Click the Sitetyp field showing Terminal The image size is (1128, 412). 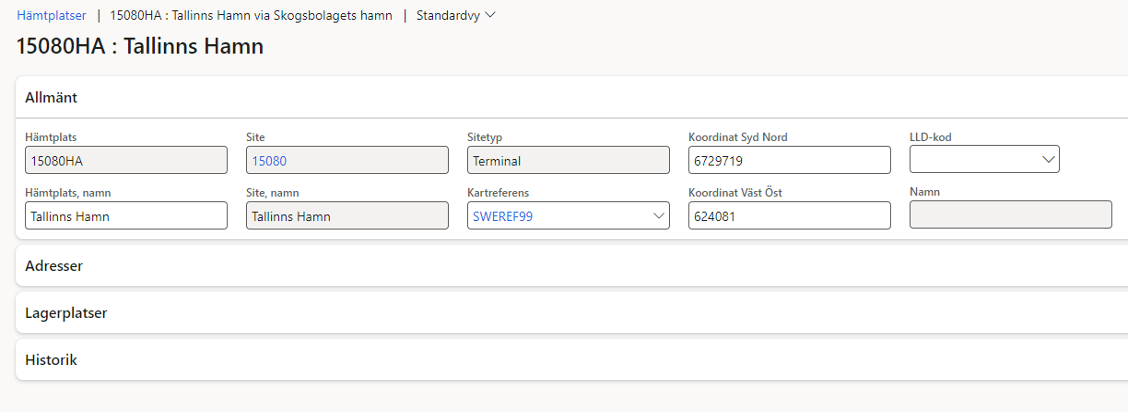[567, 160]
